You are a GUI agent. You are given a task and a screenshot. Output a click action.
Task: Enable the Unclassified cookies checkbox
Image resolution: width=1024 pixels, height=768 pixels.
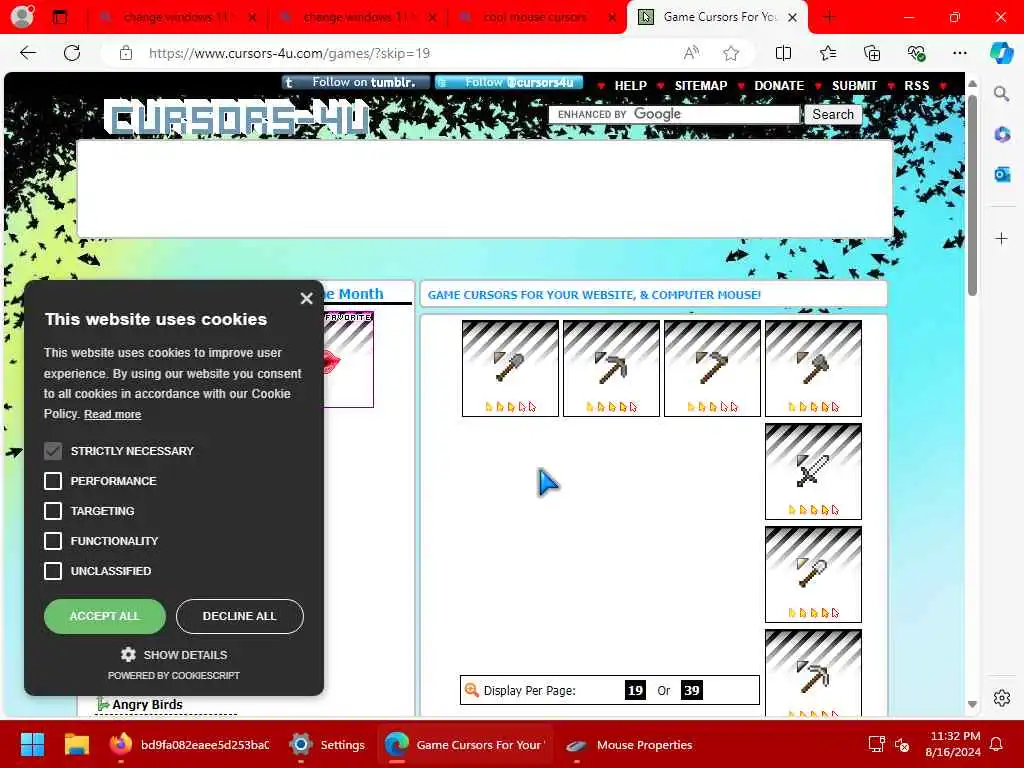click(53, 571)
